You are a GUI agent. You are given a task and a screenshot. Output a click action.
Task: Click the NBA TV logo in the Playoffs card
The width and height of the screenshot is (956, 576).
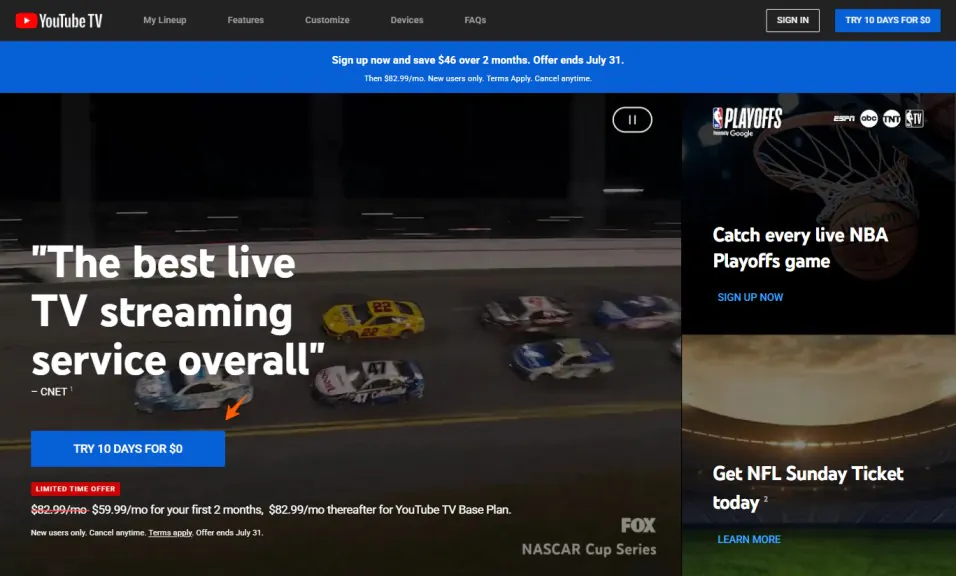(914, 119)
